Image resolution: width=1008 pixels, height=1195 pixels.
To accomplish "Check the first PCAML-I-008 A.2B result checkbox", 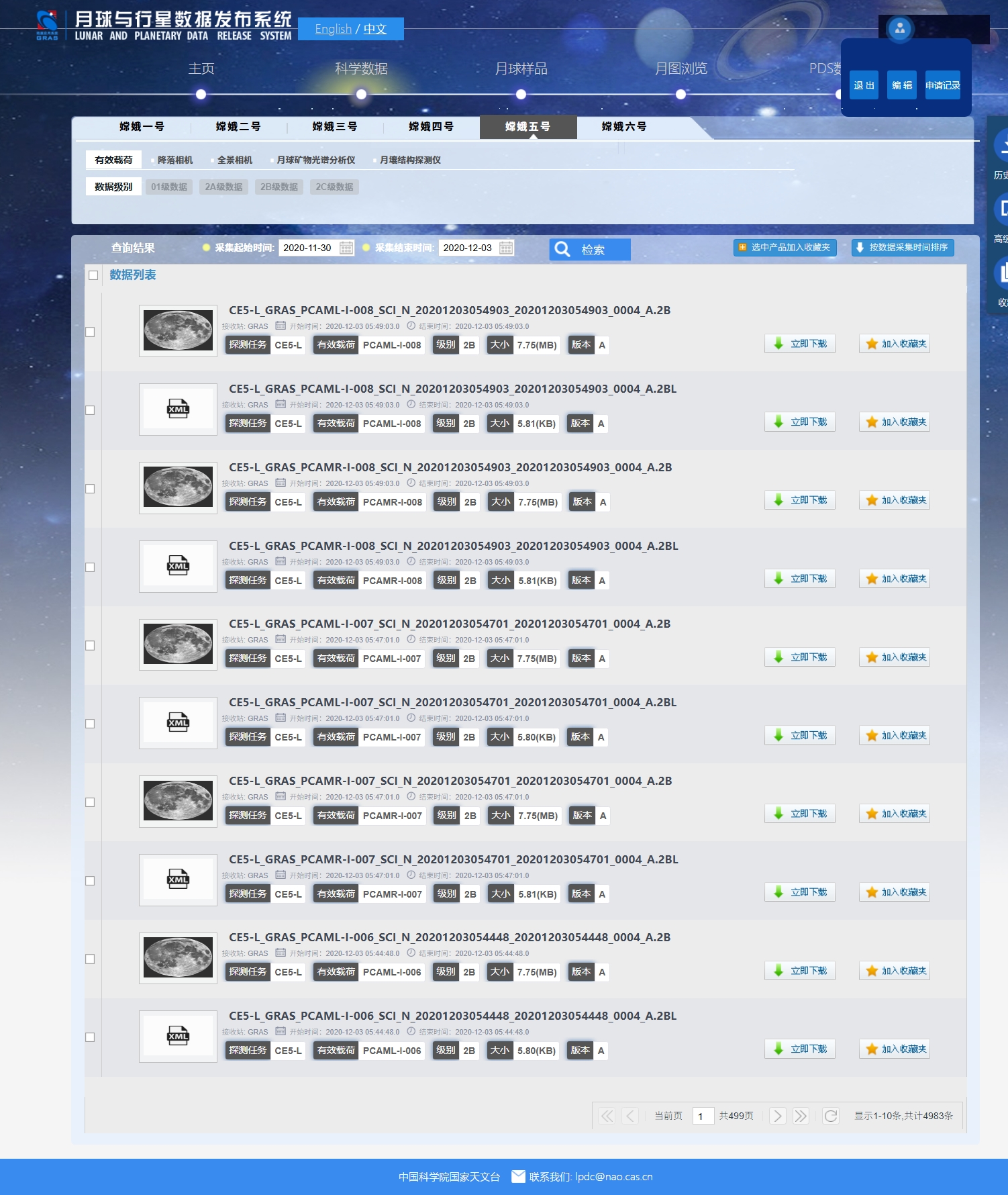I will tap(90, 332).
